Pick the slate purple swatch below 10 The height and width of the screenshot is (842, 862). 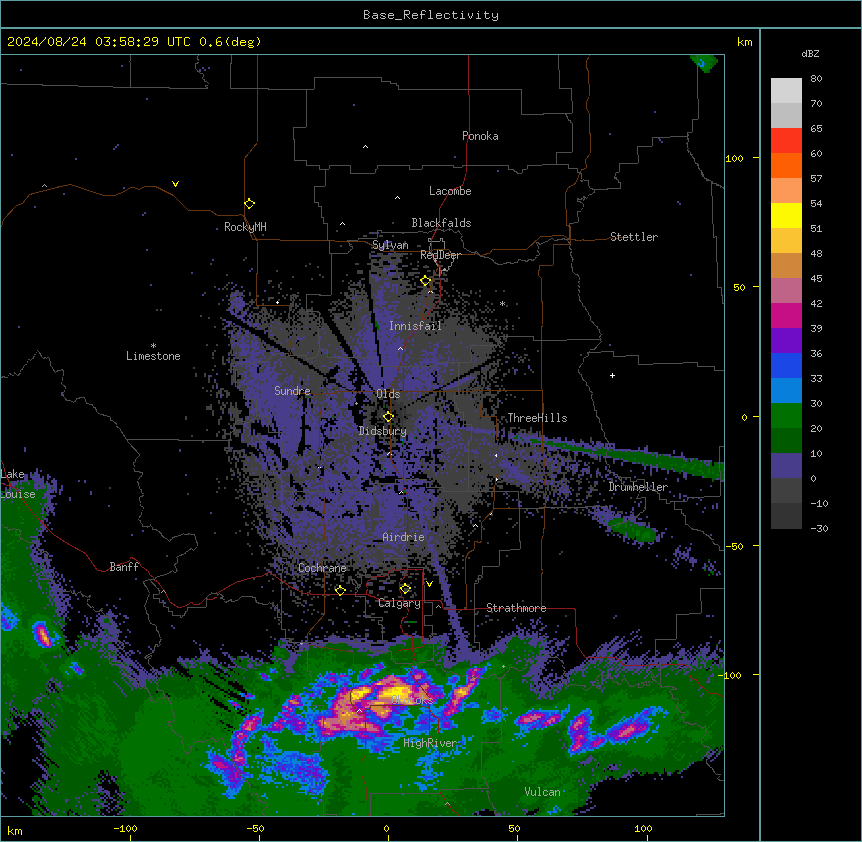786,466
